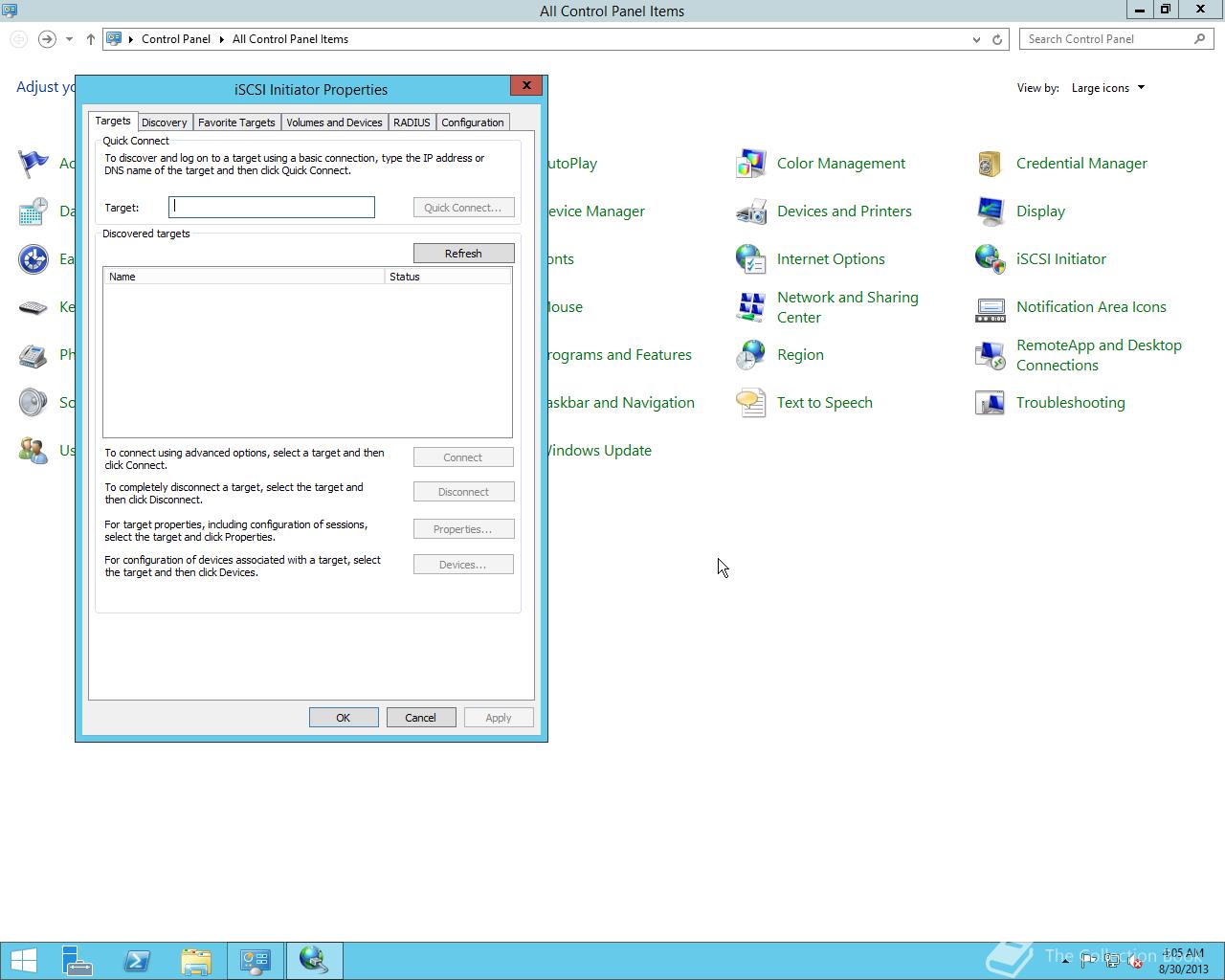Open the recent locations dropdown arrow
1225x980 pixels.
(x=69, y=39)
